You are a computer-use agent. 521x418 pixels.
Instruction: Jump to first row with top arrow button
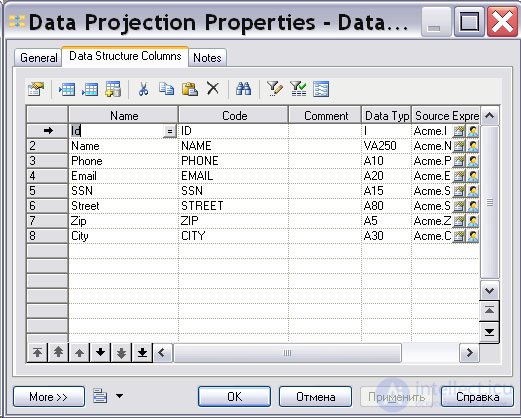[x=489, y=310]
